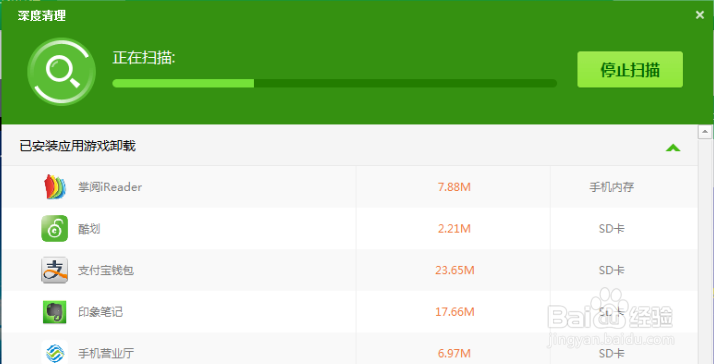Viewport: 714px width, 364px height.
Task: Select the 手机营业厅 name text
Action: click(106, 353)
